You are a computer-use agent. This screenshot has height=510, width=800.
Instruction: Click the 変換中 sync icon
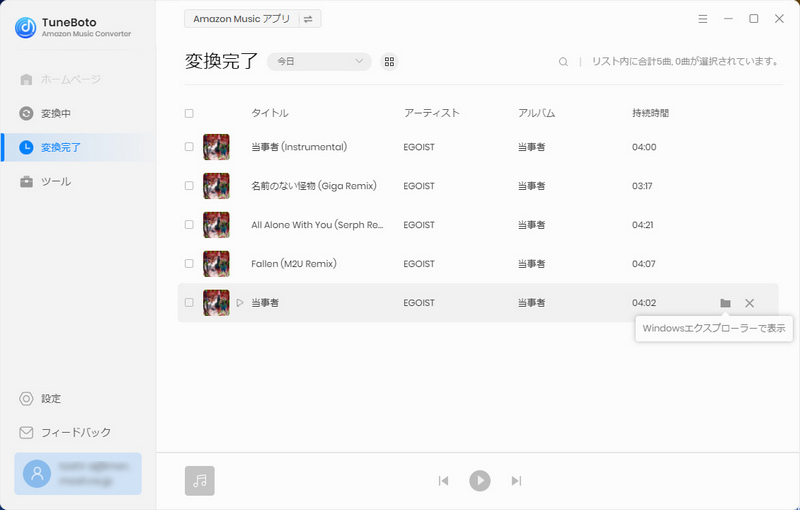26,113
